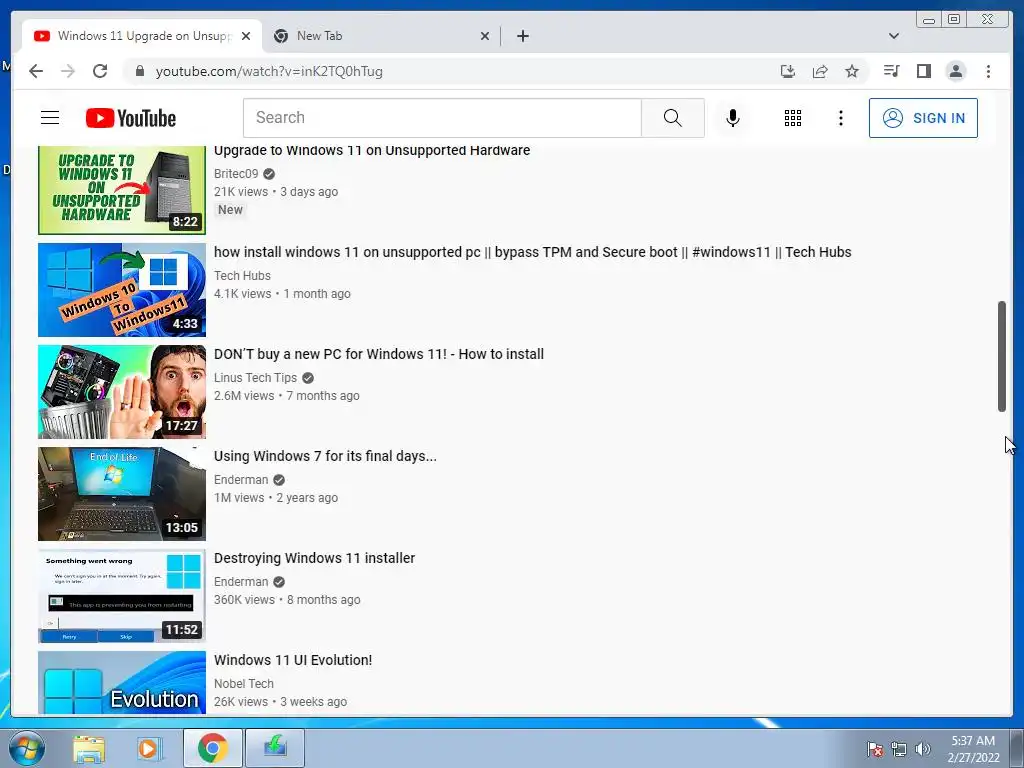Screen dimensions: 1024x768
Task: Click the YouTube logo
Action: [x=131, y=118]
